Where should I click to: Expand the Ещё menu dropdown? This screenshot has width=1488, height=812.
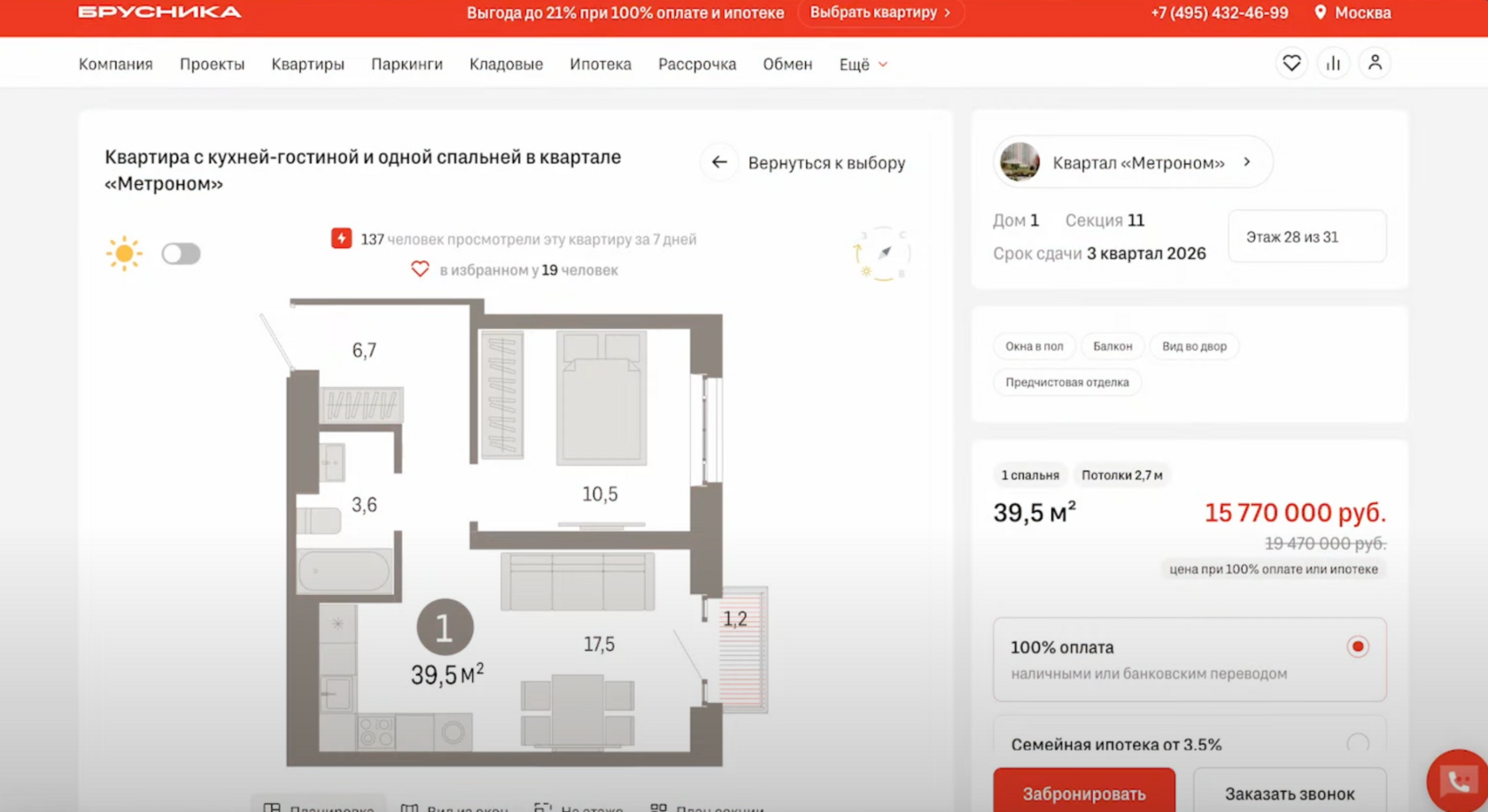864,64
